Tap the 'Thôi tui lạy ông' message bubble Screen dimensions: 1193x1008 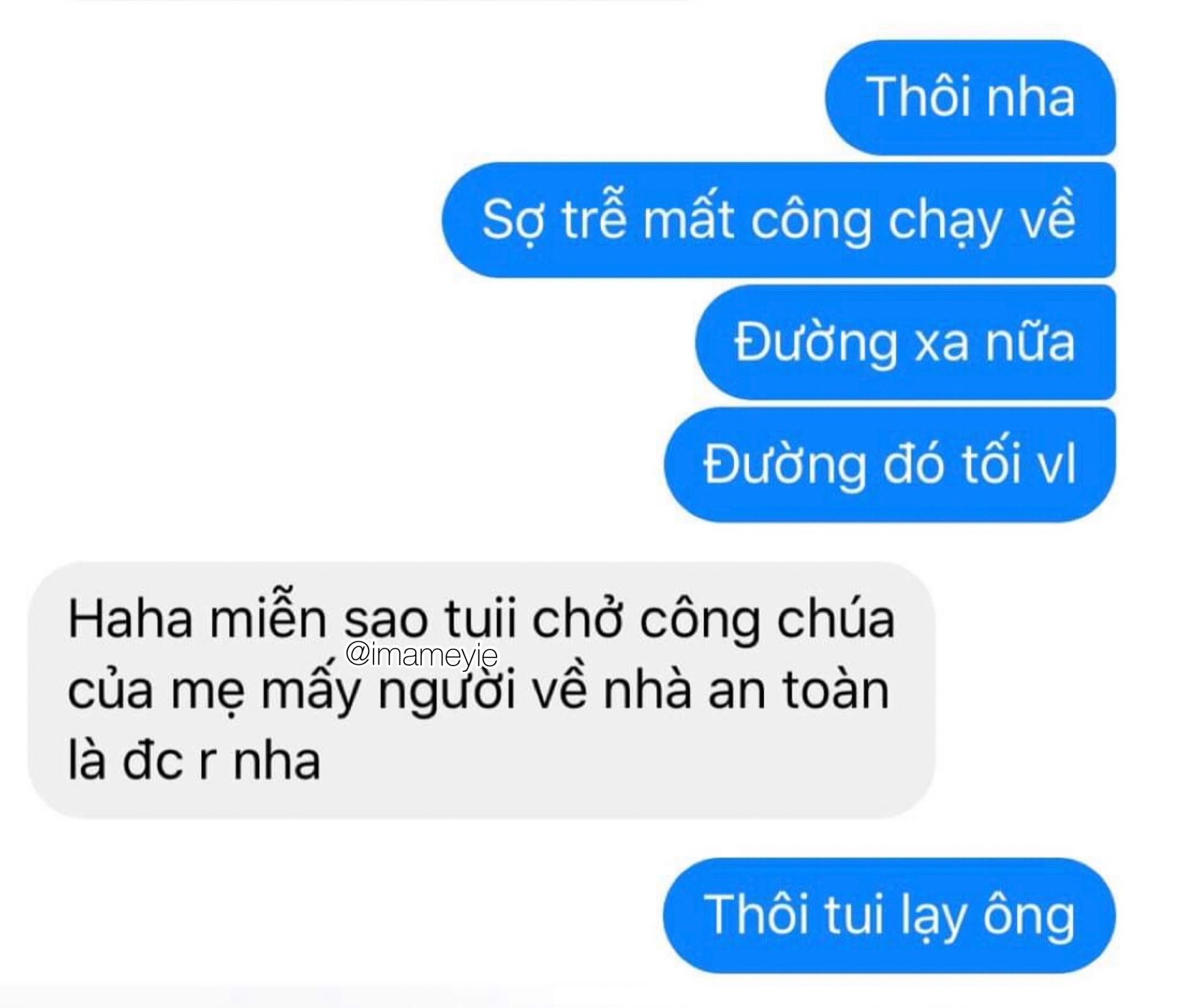tap(889, 915)
